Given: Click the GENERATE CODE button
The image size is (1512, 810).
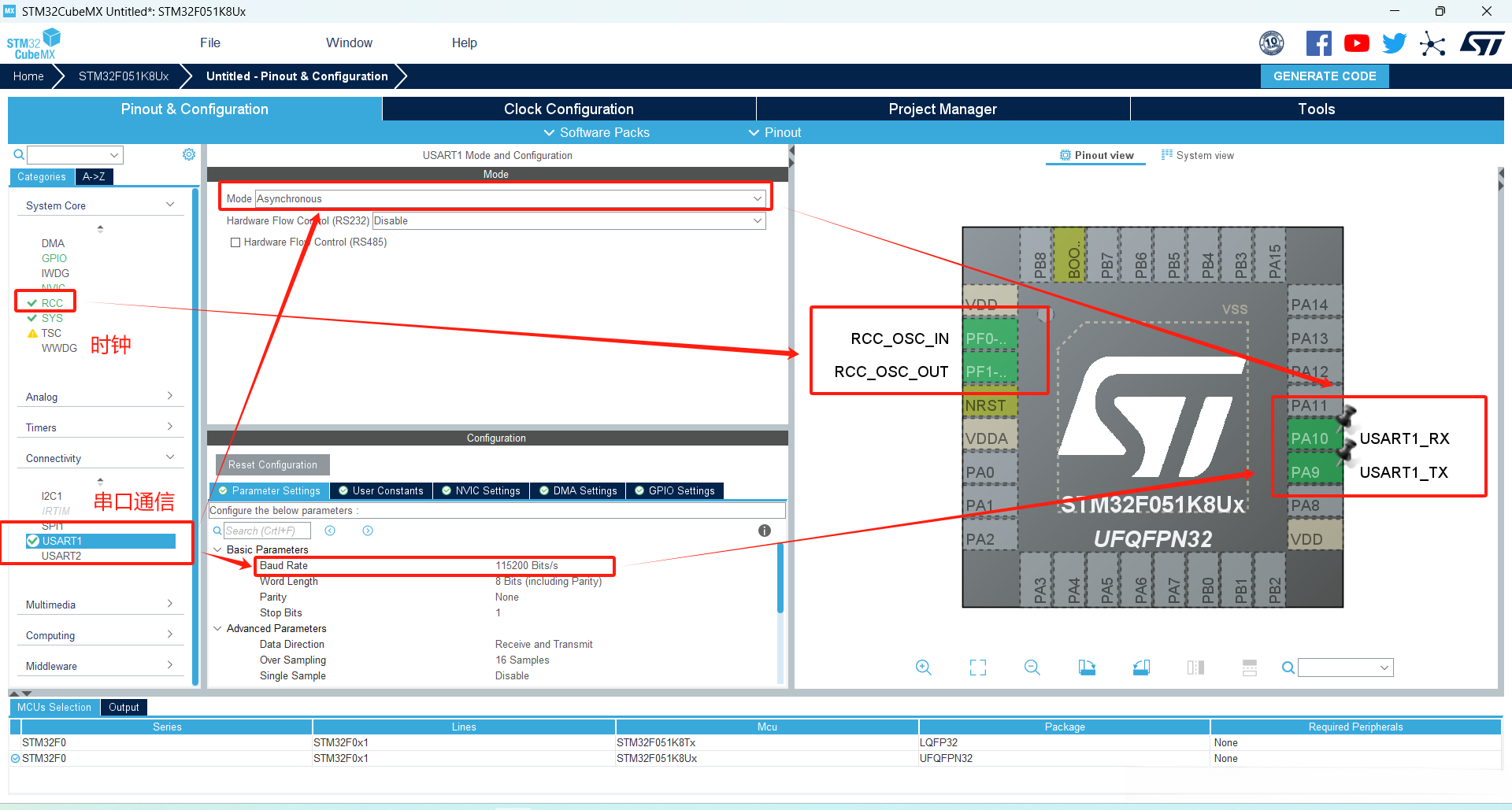Looking at the screenshot, I should (1325, 76).
